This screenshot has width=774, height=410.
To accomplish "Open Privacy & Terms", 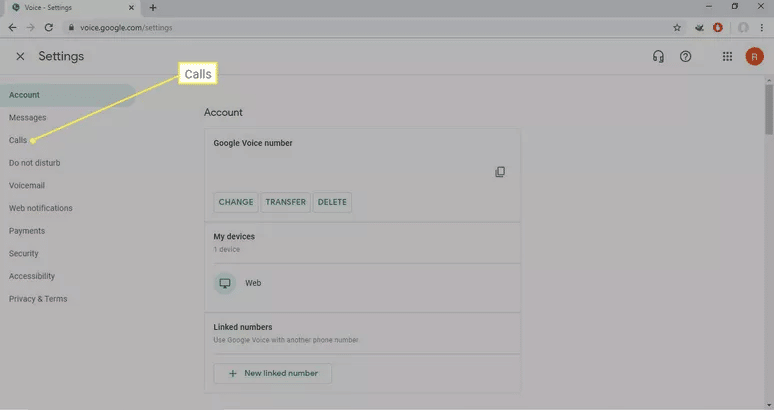I will (x=38, y=299).
